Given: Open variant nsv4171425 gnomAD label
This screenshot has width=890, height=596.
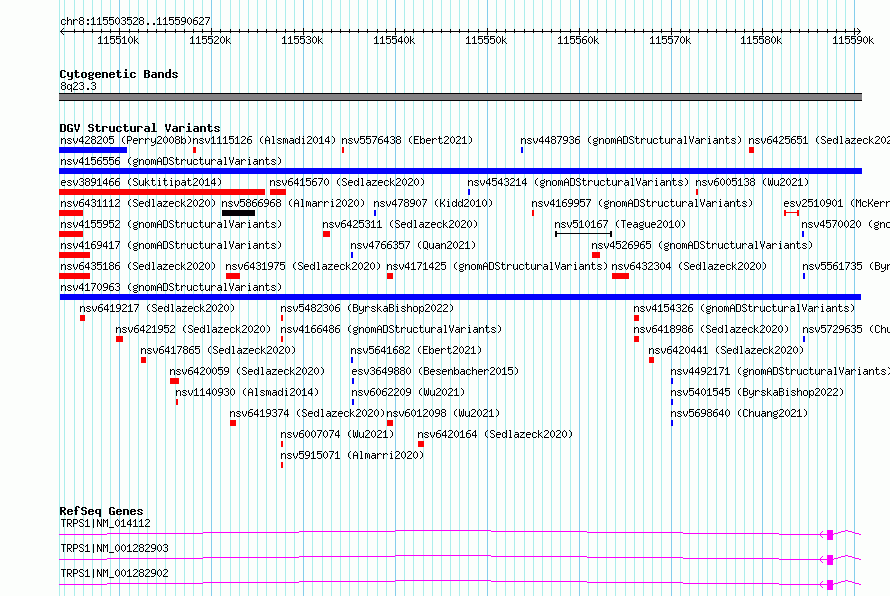Looking at the screenshot, I should coord(497,266).
